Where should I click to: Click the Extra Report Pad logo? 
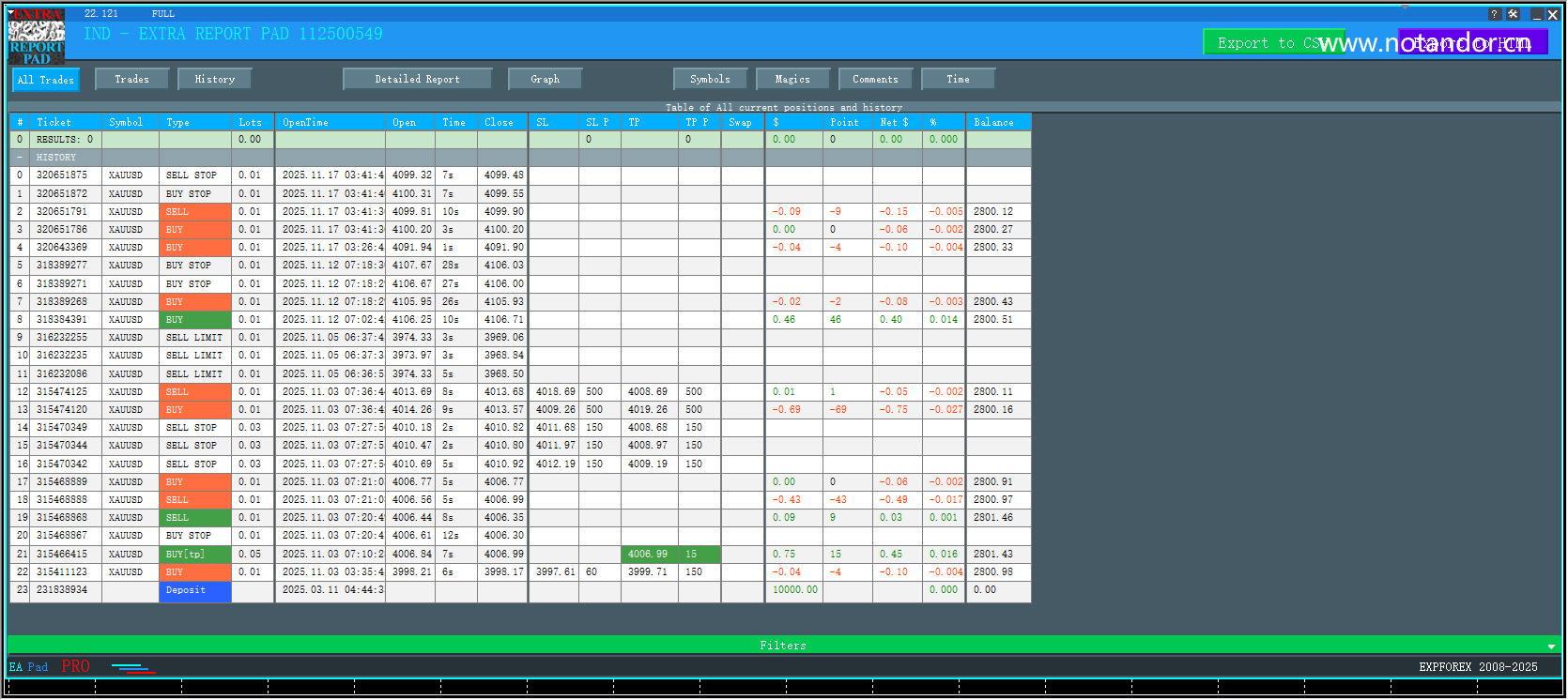37,37
